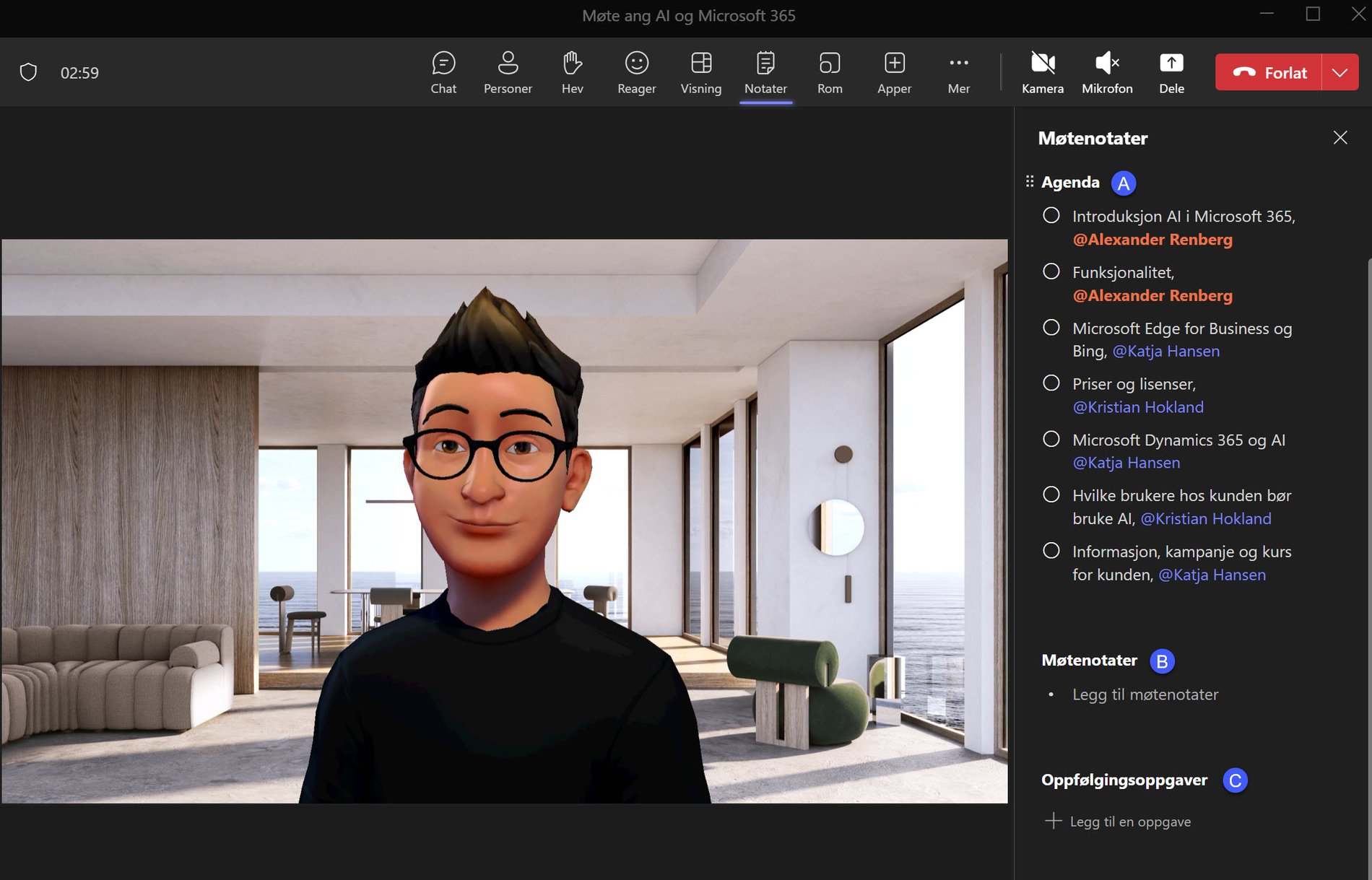Click Legg til en oppgave under Oppfølgingsoppgaver
Image resolution: width=1372 pixels, height=880 pixels.
[x=1129, y=822]
